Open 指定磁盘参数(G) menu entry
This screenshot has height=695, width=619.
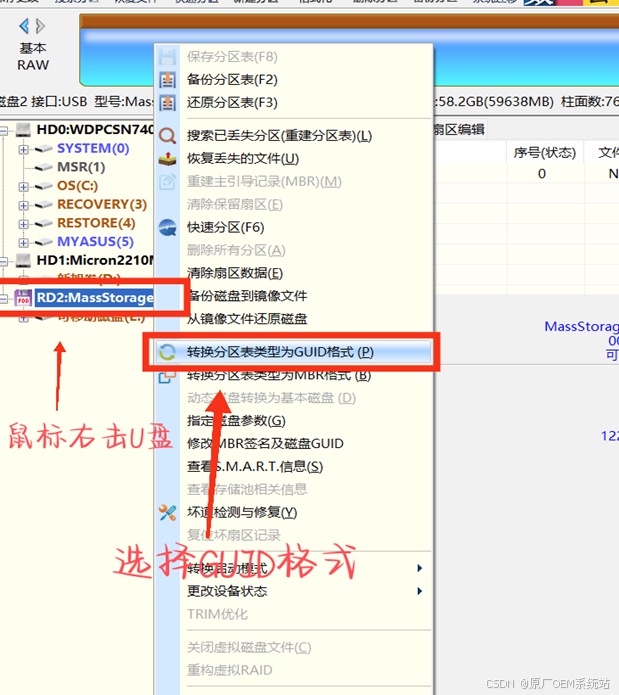237,421
